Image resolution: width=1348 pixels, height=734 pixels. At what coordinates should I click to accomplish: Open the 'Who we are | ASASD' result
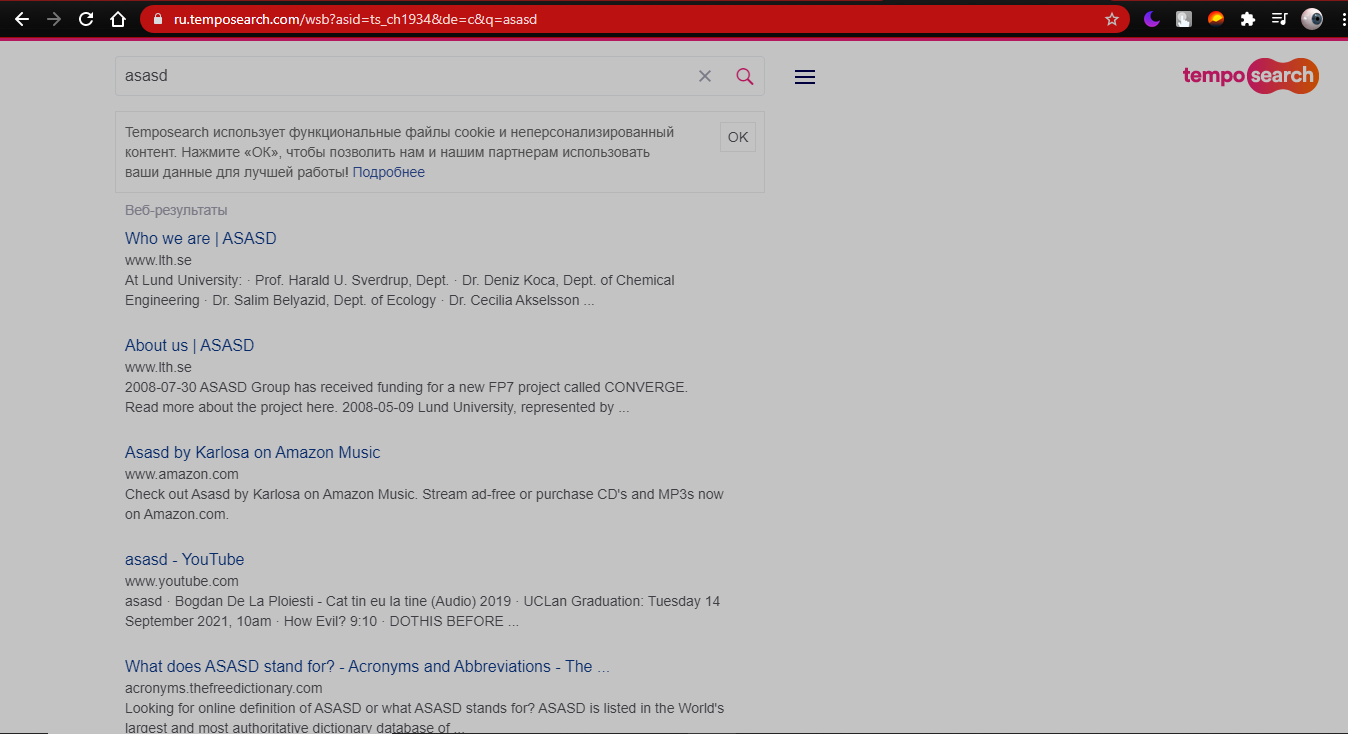[201, 238]
